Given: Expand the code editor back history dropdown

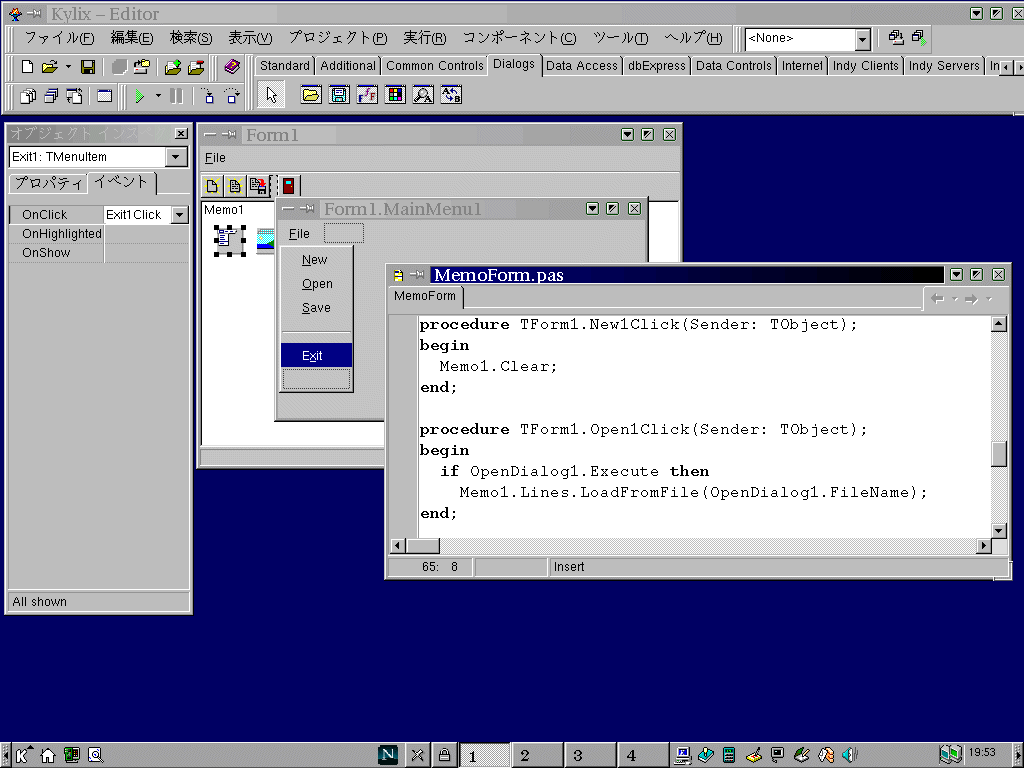Looking at the screenshot, I should tap(955, 299).
